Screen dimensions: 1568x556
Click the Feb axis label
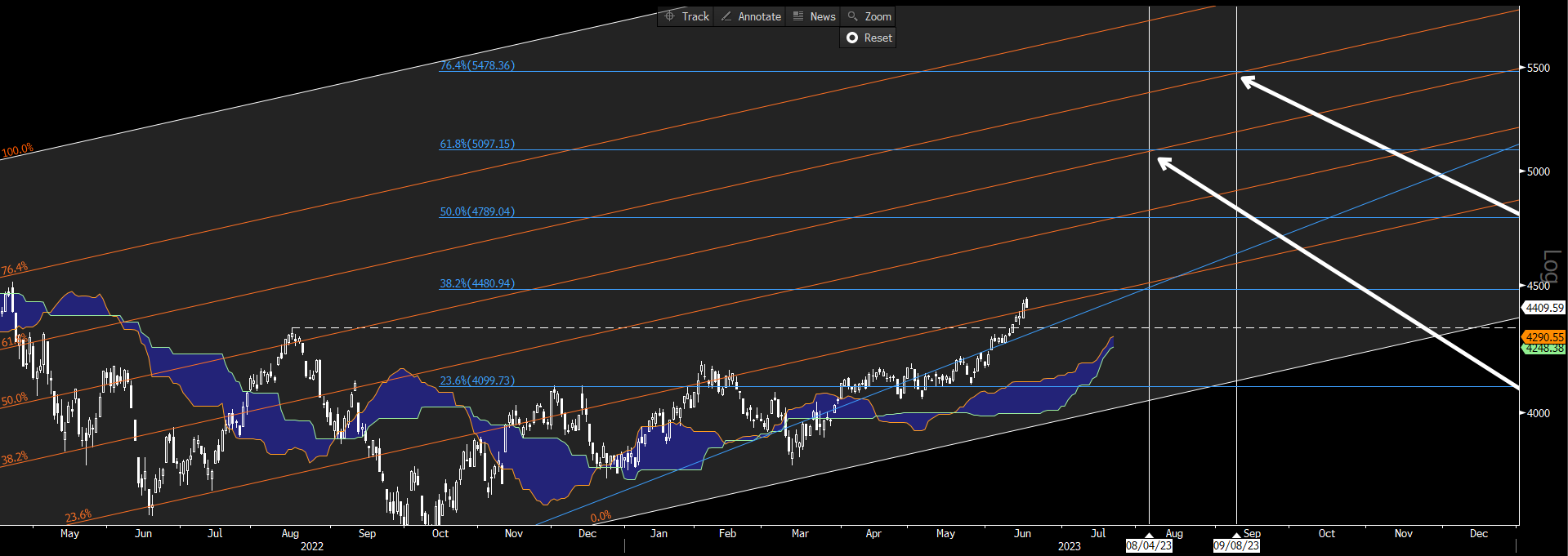click(727, 533)
